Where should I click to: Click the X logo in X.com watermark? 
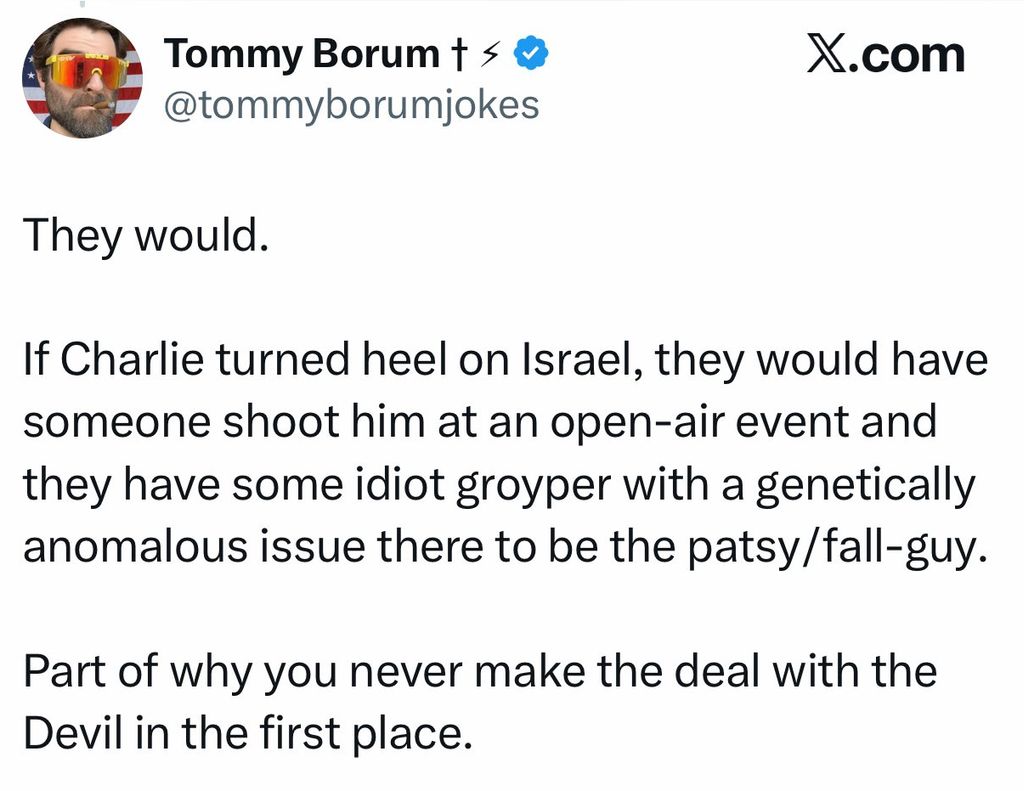[x=826, y=54]
